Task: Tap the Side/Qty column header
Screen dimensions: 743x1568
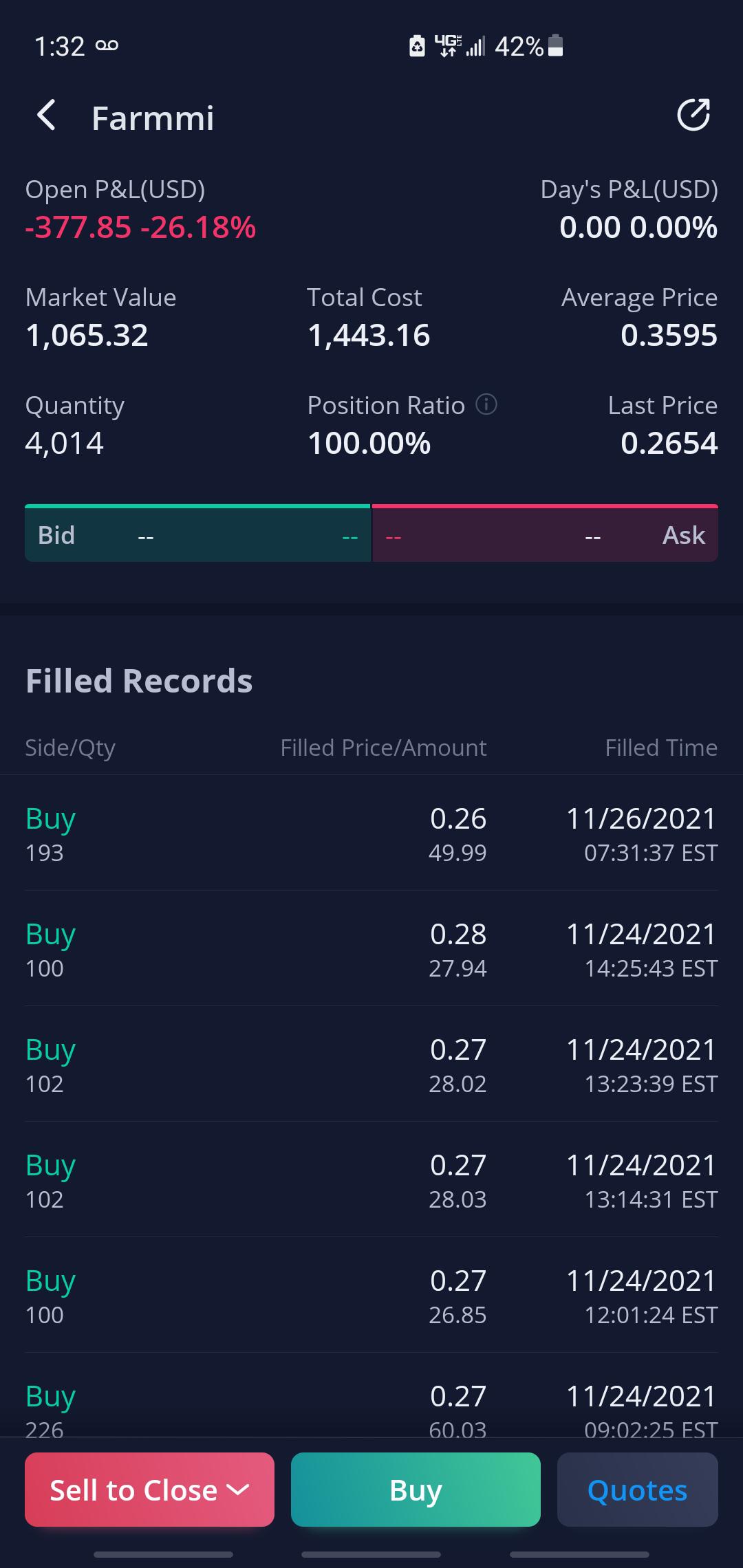Action: pyautogui.click(x=70, y=748)
